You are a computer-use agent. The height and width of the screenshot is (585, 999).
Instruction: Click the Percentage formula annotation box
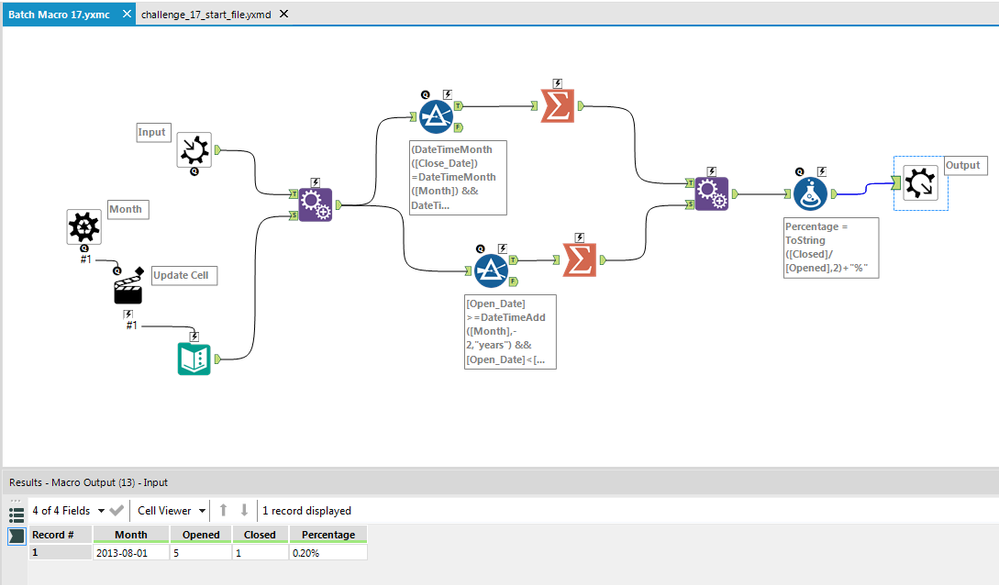pos(831,247)
